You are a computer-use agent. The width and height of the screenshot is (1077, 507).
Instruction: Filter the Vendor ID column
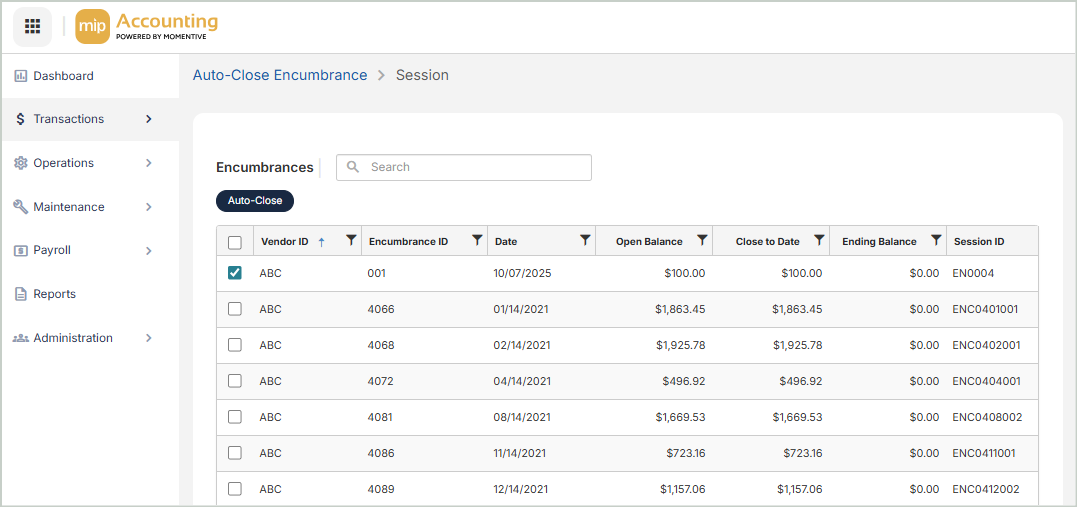tap(351, 240)
